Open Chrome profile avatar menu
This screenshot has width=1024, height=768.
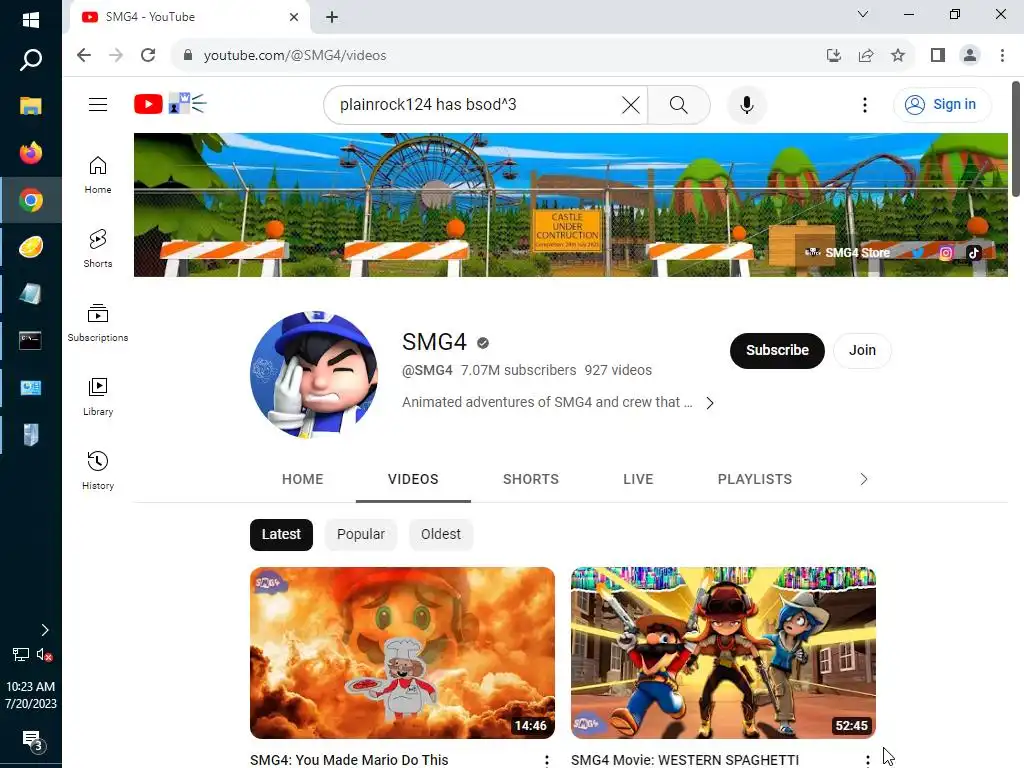click(x=970, y=56)
